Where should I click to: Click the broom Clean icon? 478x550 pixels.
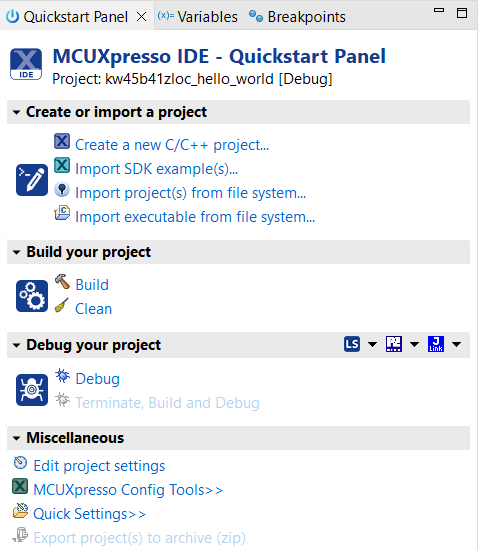(62, 305)
